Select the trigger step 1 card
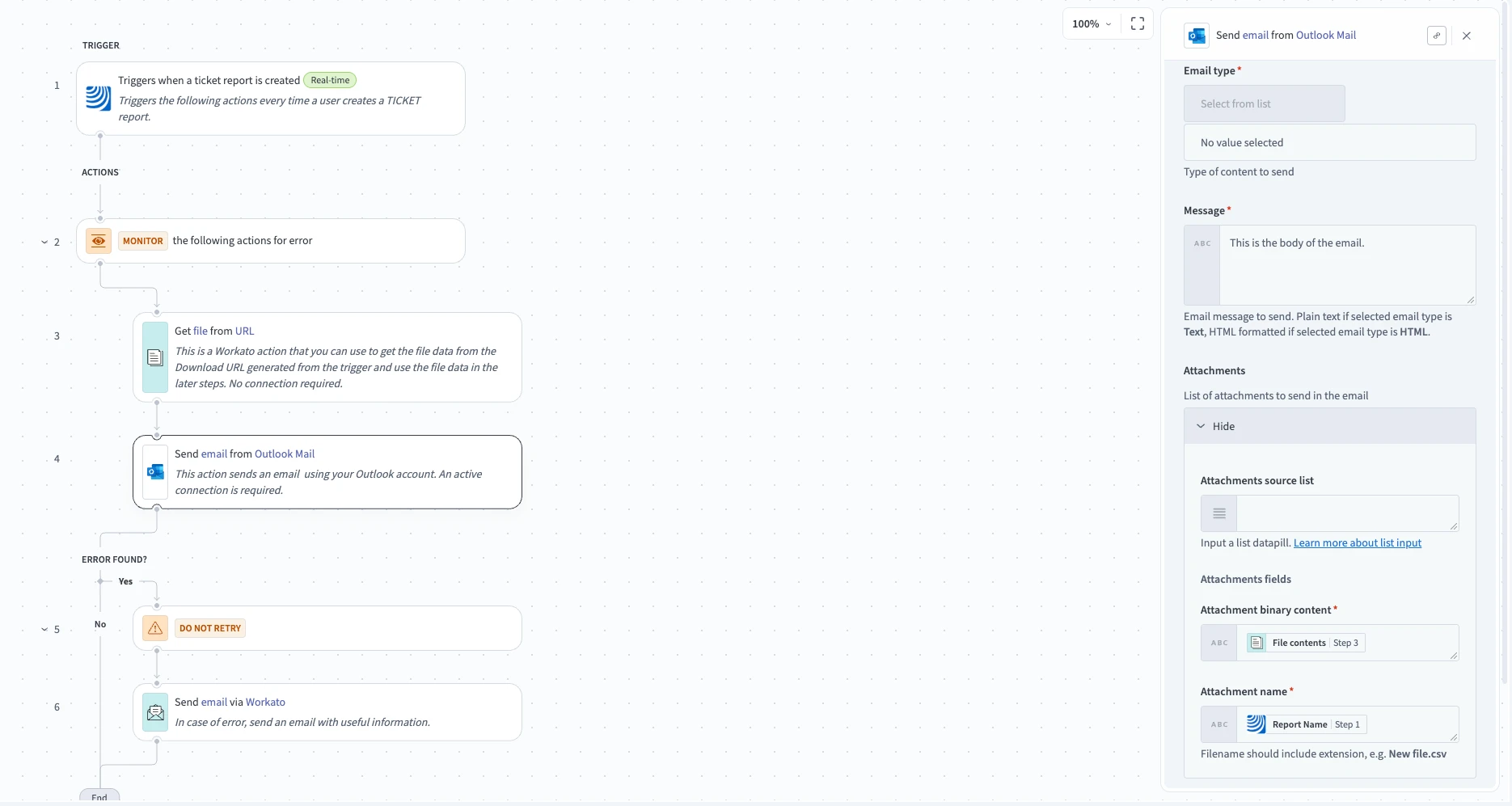Screen dimensions: 1512x806 [x=271, y=99]
